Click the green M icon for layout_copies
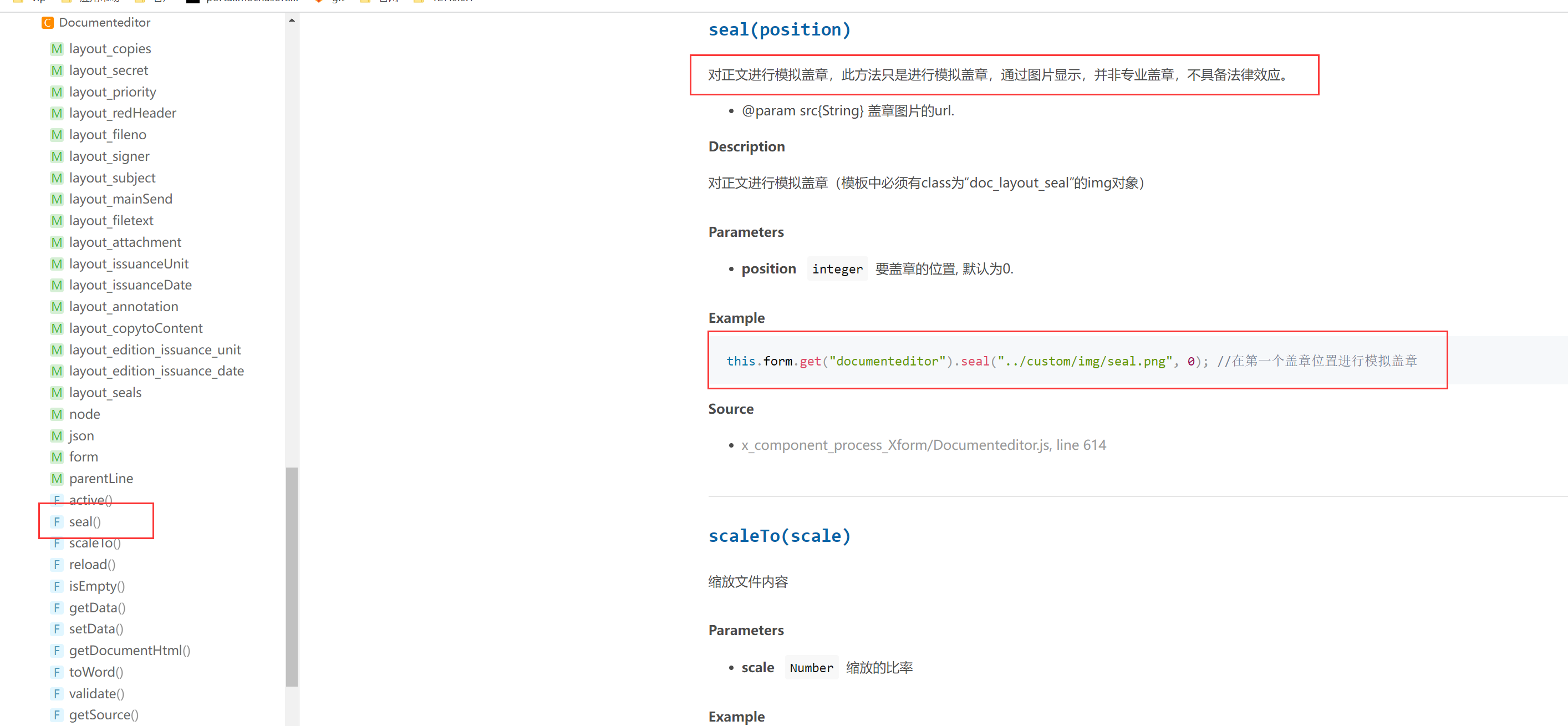 coord(57,49)
